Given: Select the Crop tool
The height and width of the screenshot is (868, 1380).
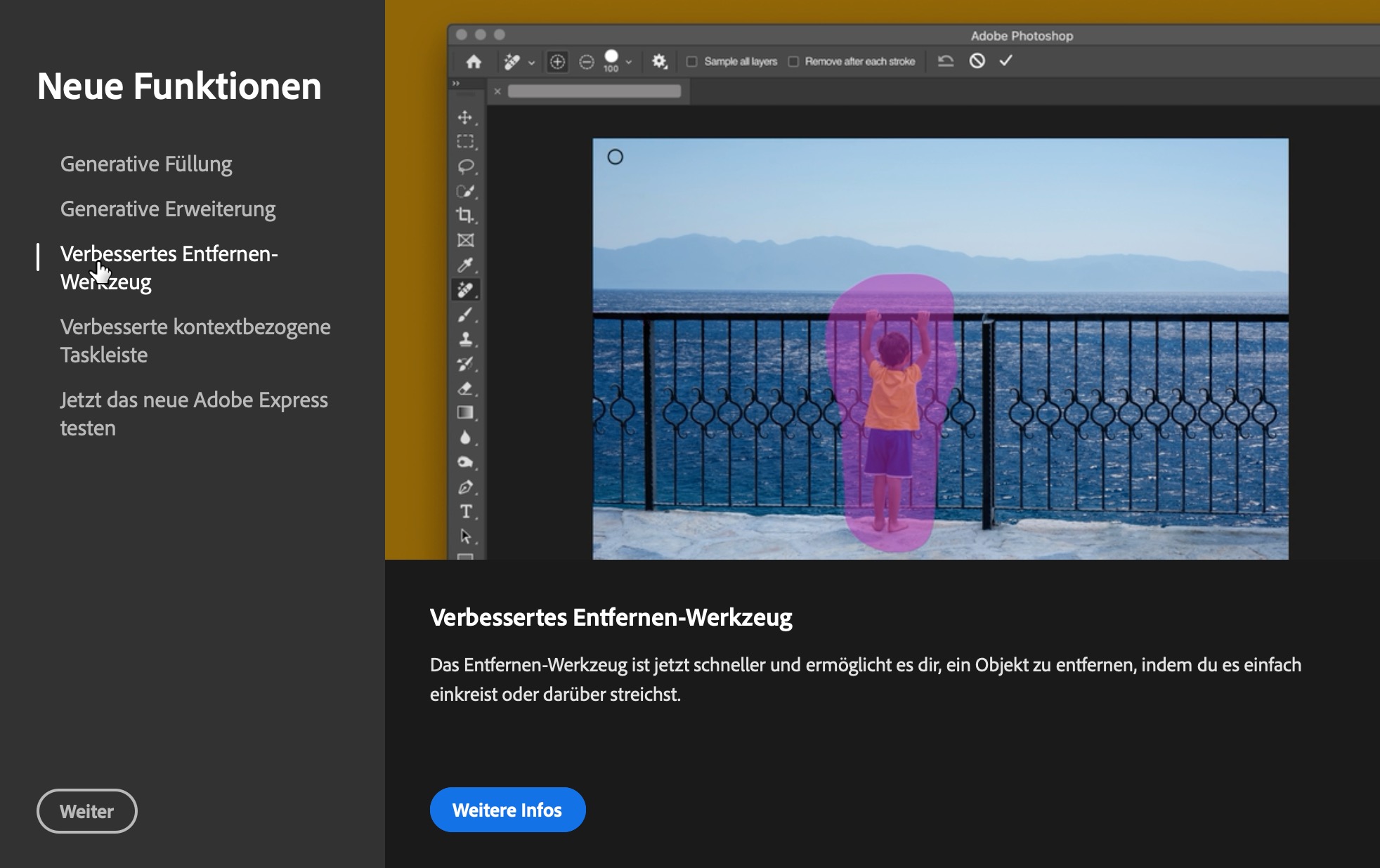Looking at the screenshot, I should pos(465,216).
